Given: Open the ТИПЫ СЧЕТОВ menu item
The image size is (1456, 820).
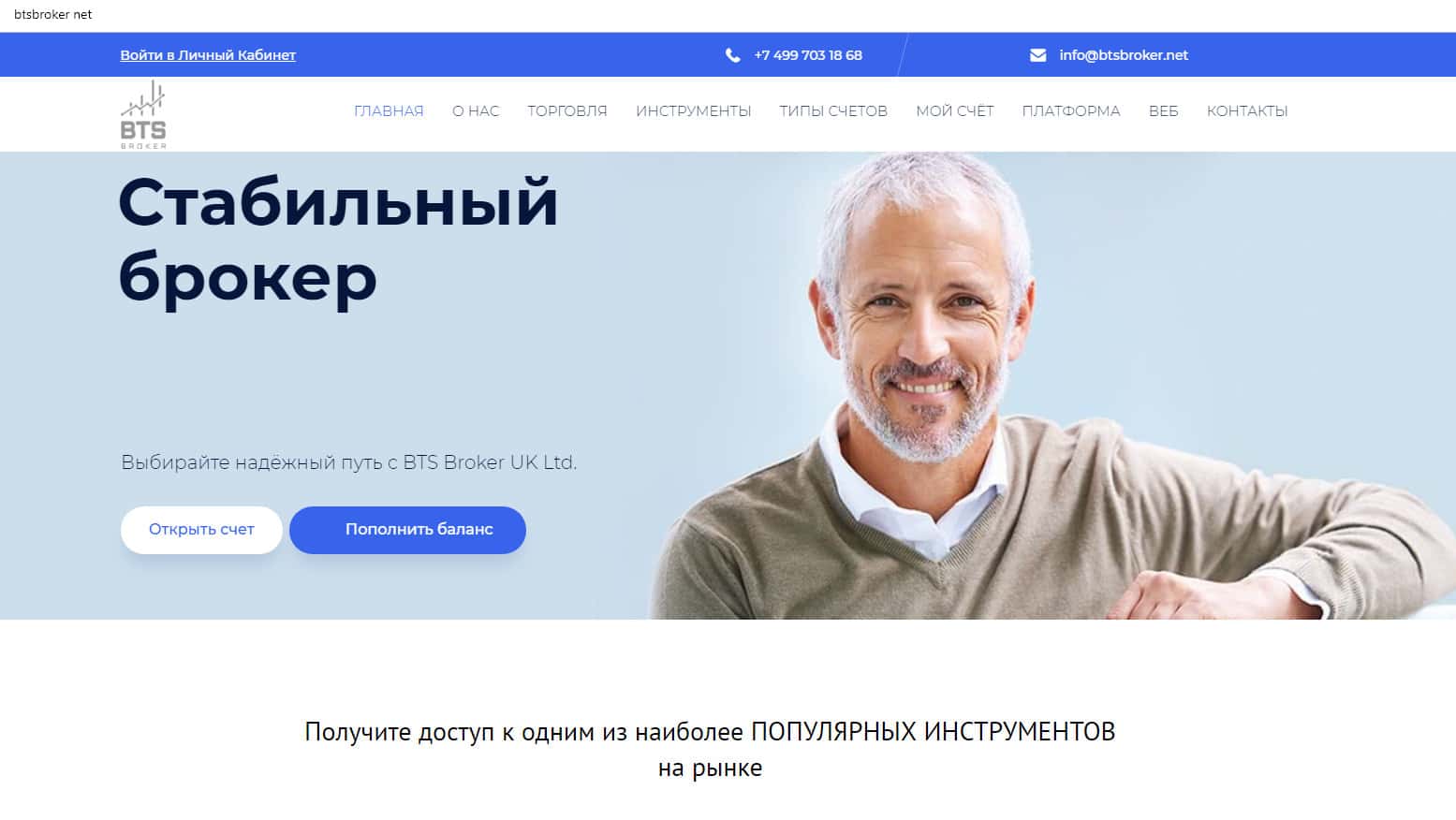Looking at the screenshot, I should 833,110.
